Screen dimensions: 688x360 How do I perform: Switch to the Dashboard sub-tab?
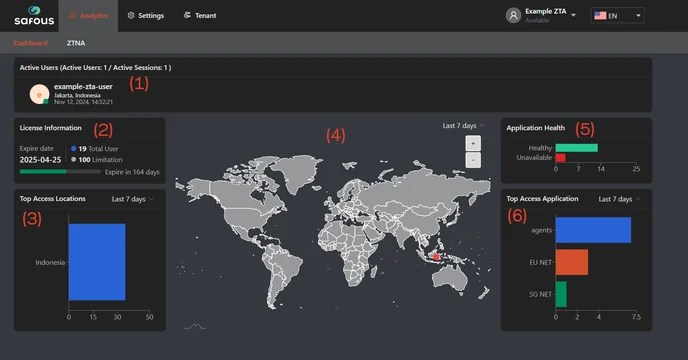[30, 43]
